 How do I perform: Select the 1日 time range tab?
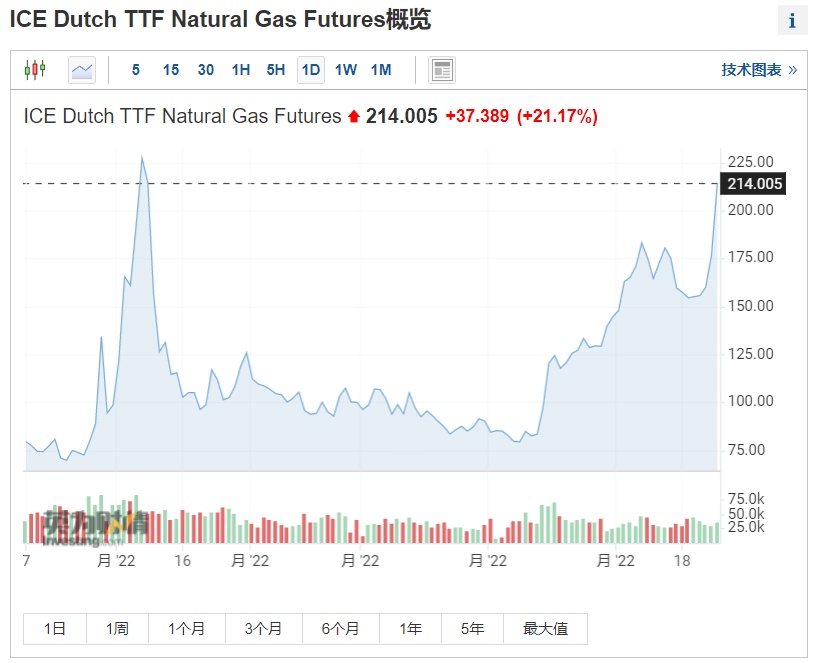click(x=55, y=629)
